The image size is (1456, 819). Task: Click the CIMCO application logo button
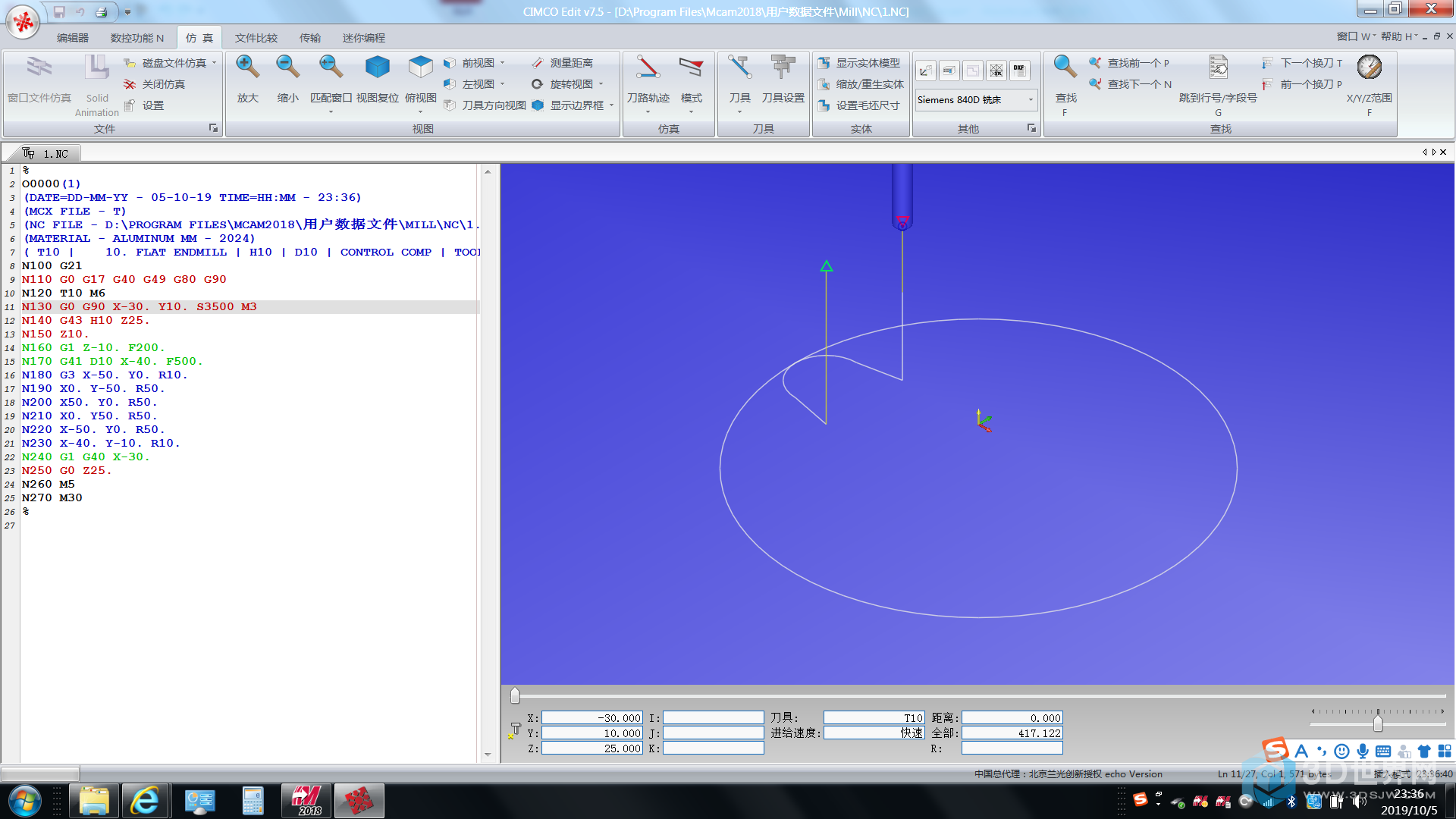pyautogui.click(x=24, y=22)
